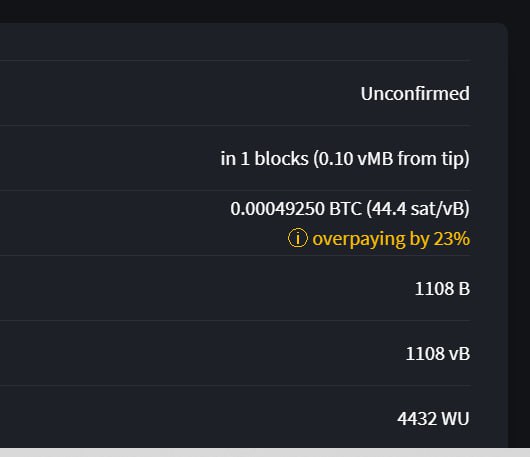Image resolution: width=530 pixels, height=457 pixels.
Task: Click the yellow "overpaying by 23%" text
Action: [391, 239]
